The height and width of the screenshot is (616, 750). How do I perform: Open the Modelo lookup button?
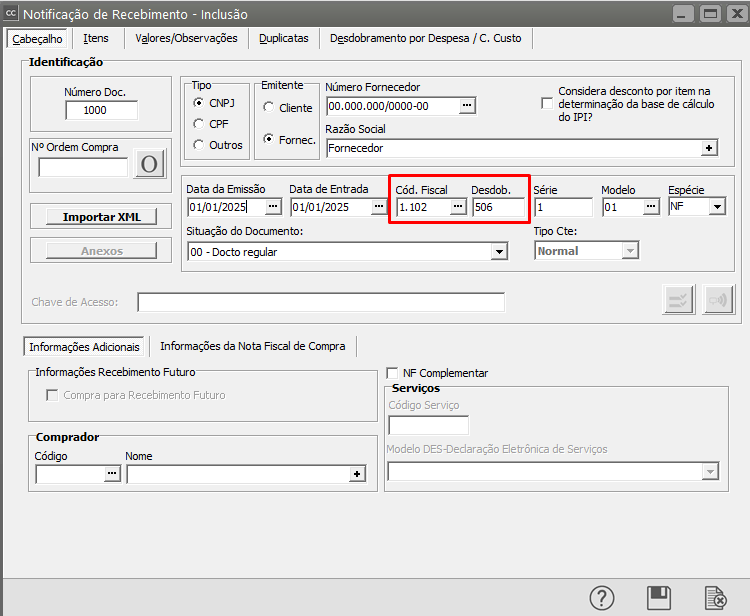(651, 207)
